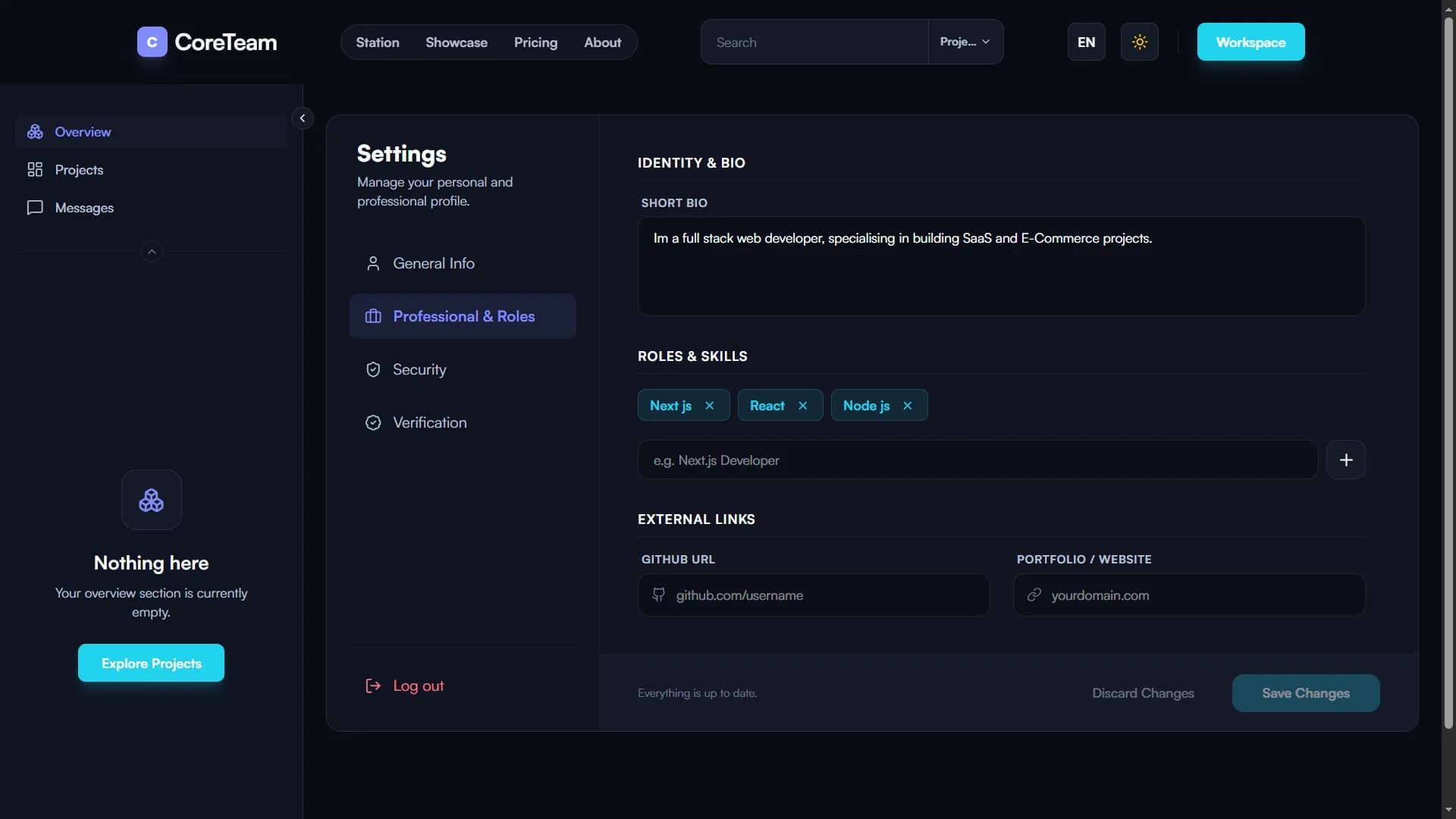Image resolution: width=1456 pixels, height=819 pixels.
Task: Click the 'Everything is up to date.' status text
Action: pos(697,693)
